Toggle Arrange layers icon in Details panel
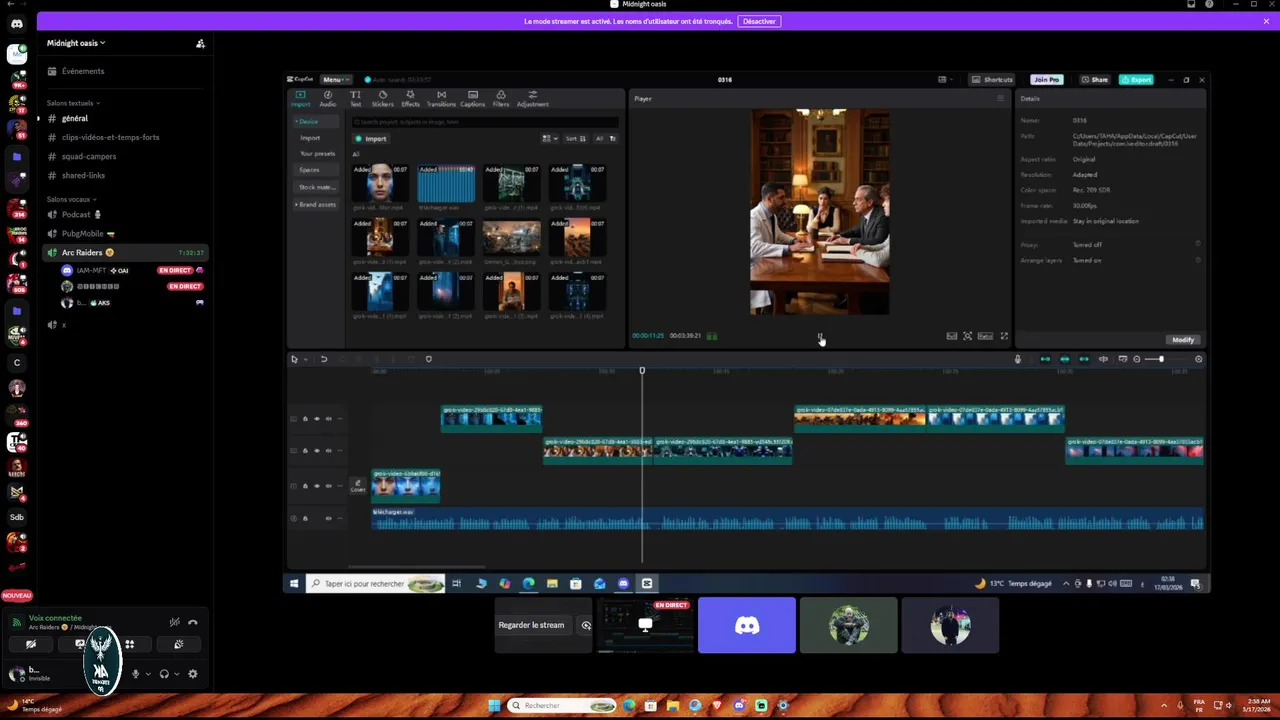Screen dimensions: 1280x720 pos(1198,260)
